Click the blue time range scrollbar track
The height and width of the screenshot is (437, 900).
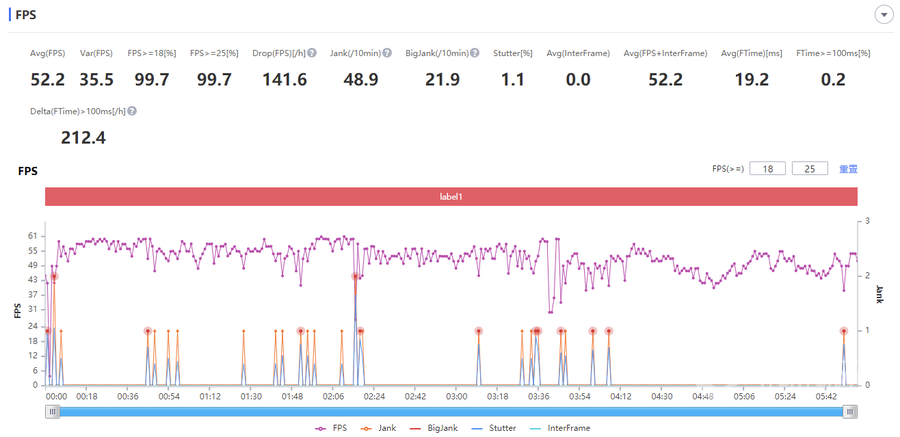tap(450, 411)
